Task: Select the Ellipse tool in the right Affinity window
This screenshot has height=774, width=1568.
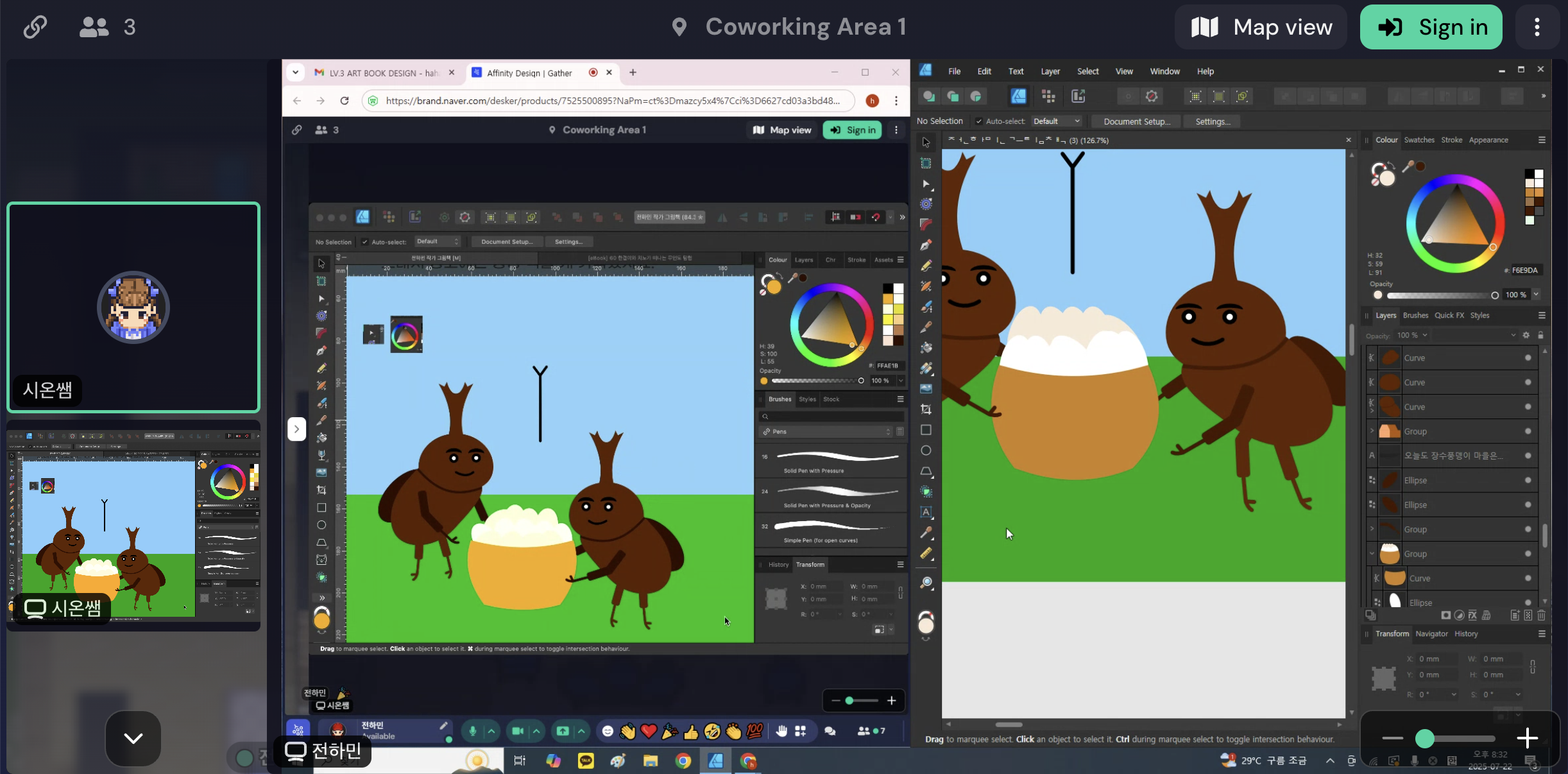Action: (x=926, y=451)
